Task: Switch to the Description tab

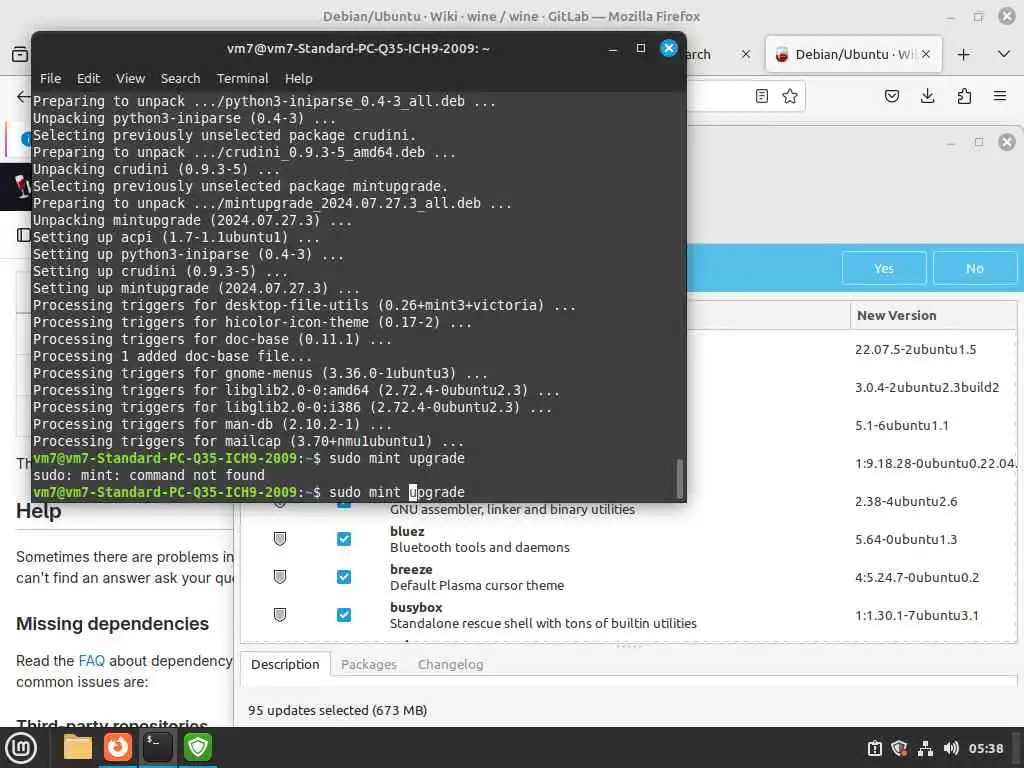Action: (285, 664)
